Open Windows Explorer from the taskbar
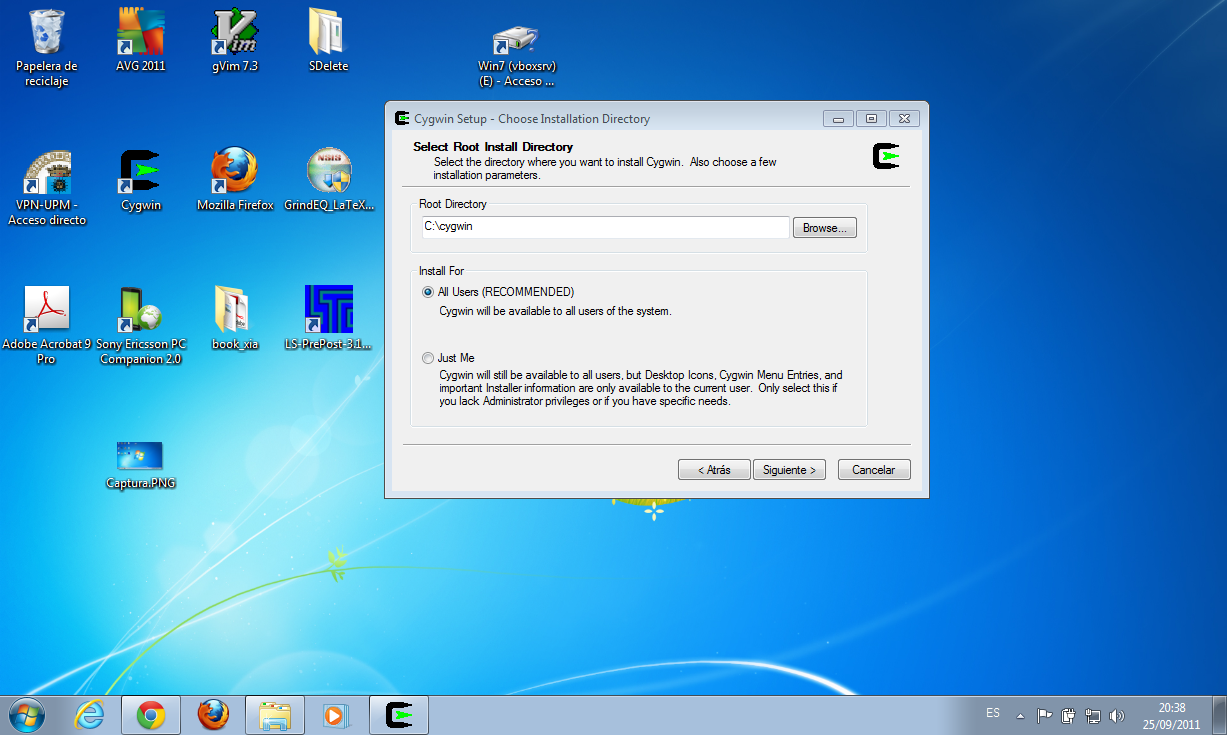 (274, 714)
